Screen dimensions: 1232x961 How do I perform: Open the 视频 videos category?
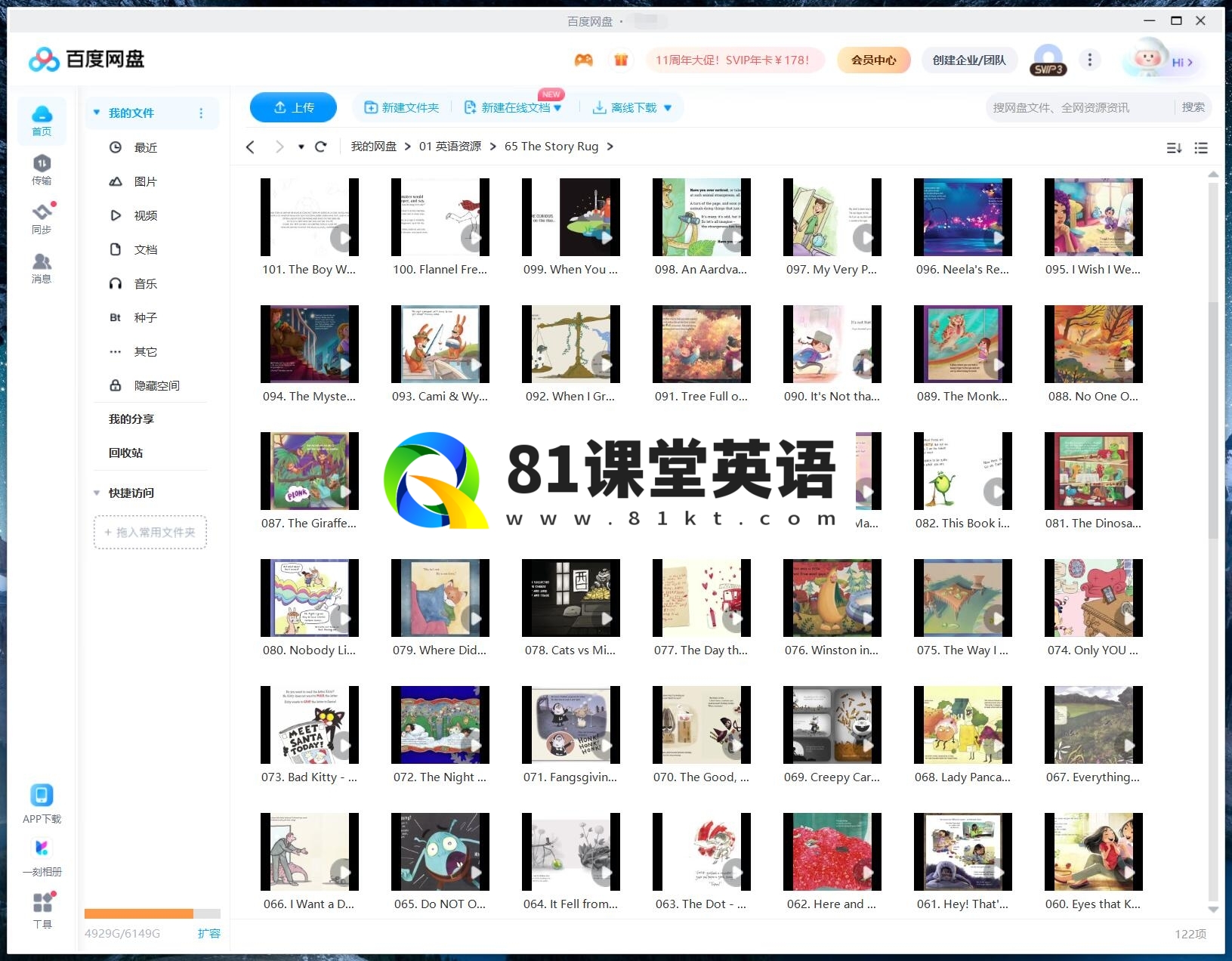pos(145,215)
